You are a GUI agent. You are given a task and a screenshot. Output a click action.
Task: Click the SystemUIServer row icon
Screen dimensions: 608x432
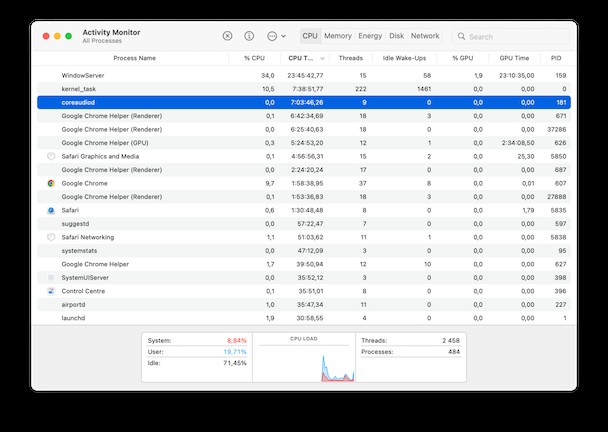point(51,278)
